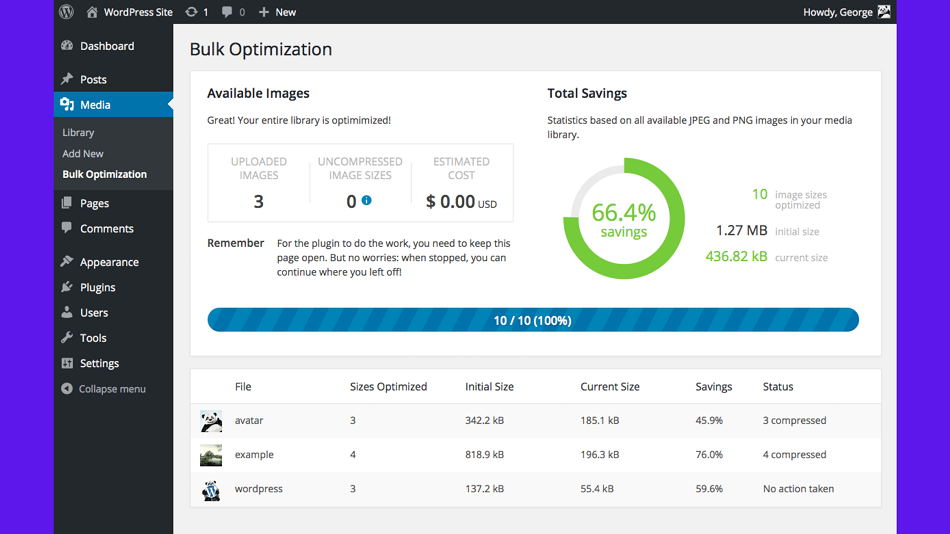Click the home icon beside WordPress Site

point(92,12)
